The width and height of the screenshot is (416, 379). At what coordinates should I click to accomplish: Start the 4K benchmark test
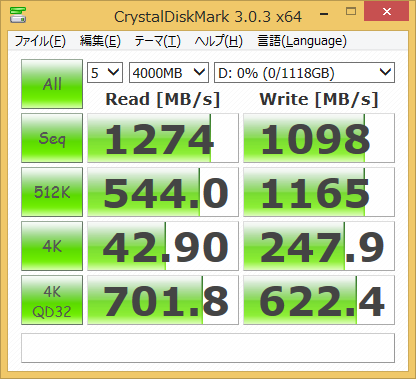52,246
